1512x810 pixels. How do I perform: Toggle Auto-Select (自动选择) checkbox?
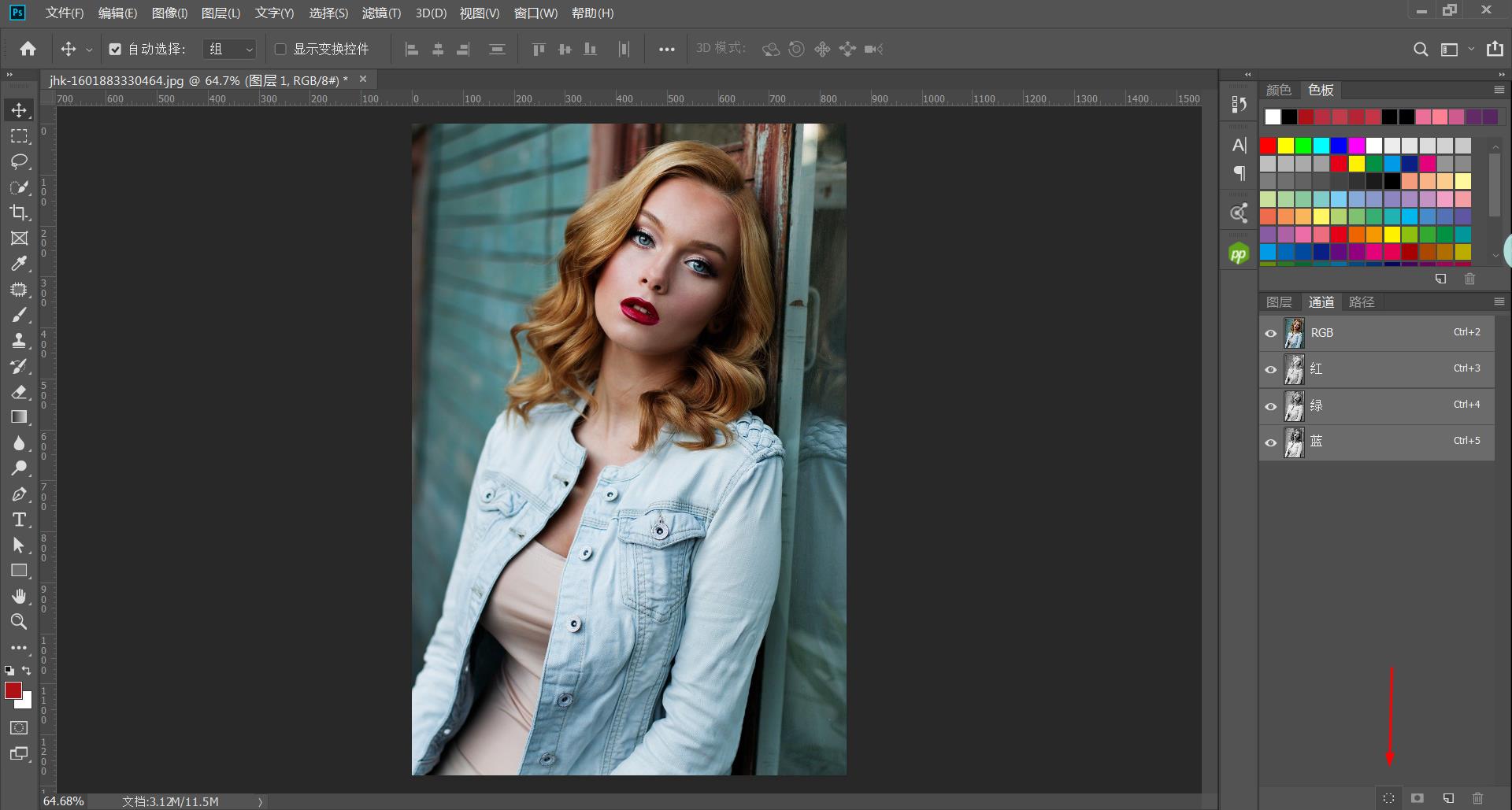tap(115, 49)
